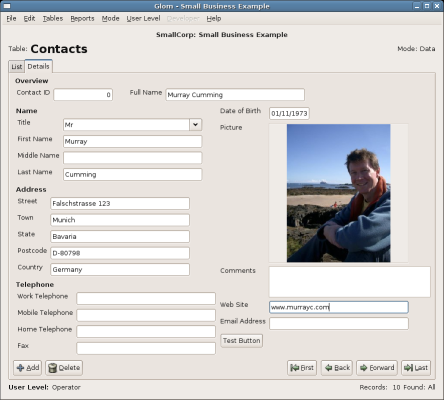Open the Mode menu
The width and height of the screenshot is (444, 400).
[x=111, y=19]
